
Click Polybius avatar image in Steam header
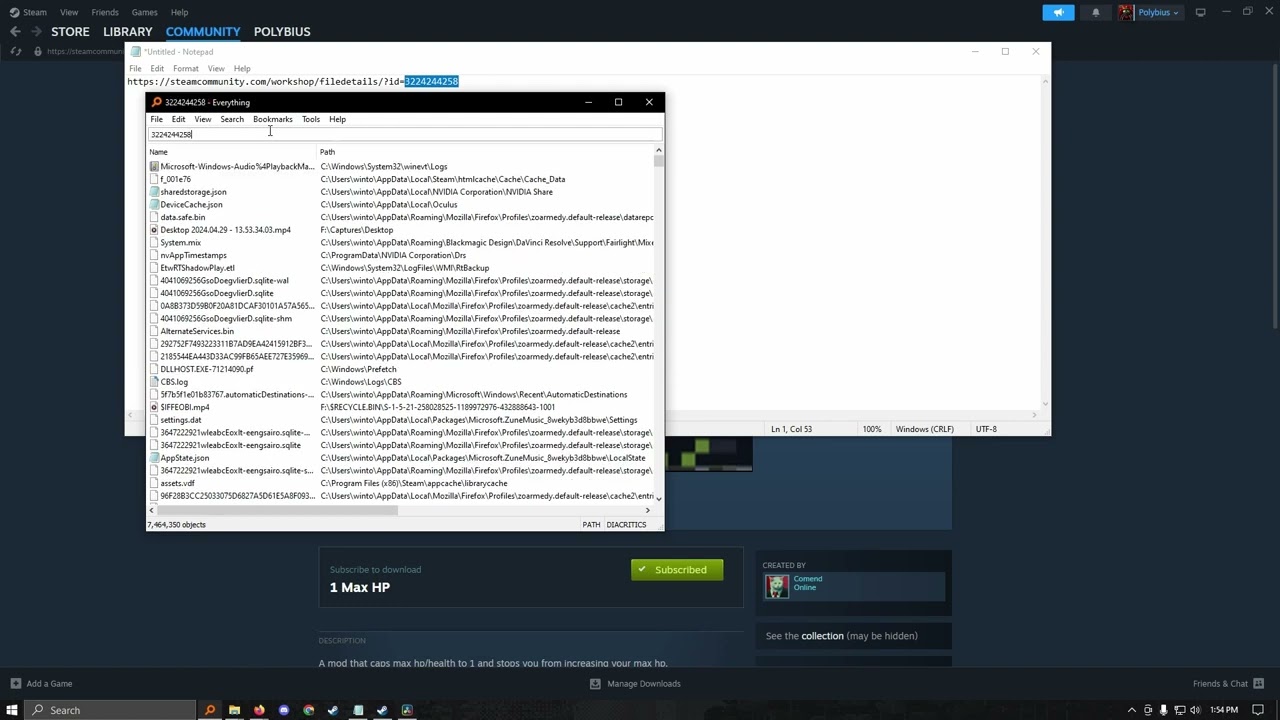tap(1126, 12)
